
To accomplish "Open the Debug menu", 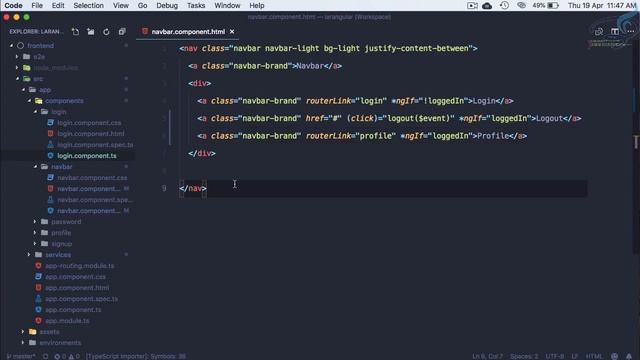I will pos(167,5).
